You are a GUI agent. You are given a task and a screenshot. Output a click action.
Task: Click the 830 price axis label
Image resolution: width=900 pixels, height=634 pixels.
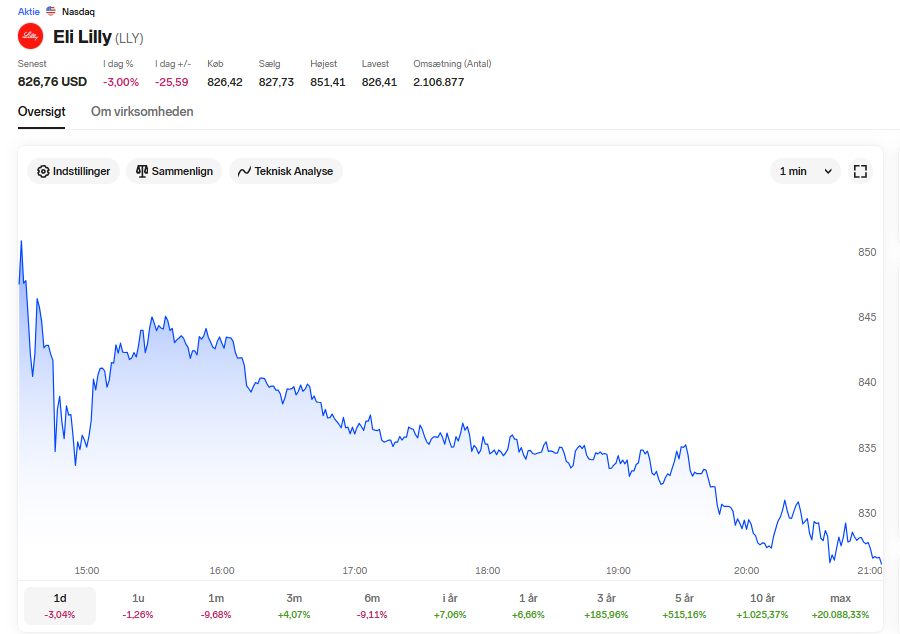pyautogui.click(x=867, y=513)
